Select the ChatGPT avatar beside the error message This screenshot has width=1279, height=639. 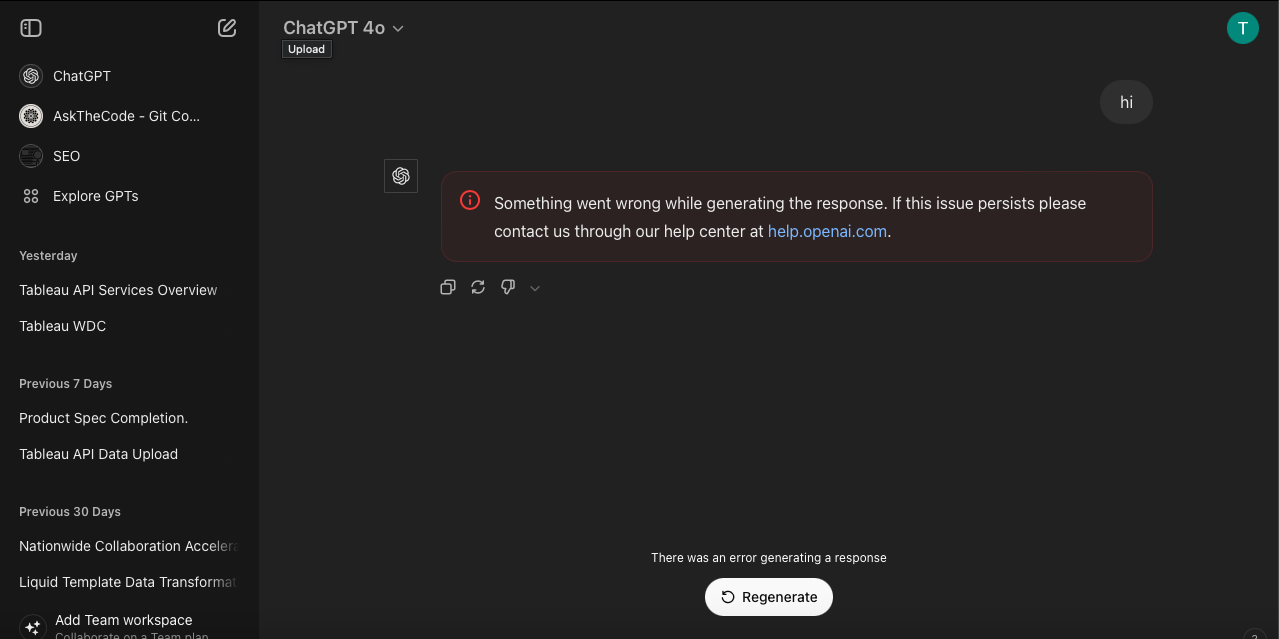coord(401,175)
